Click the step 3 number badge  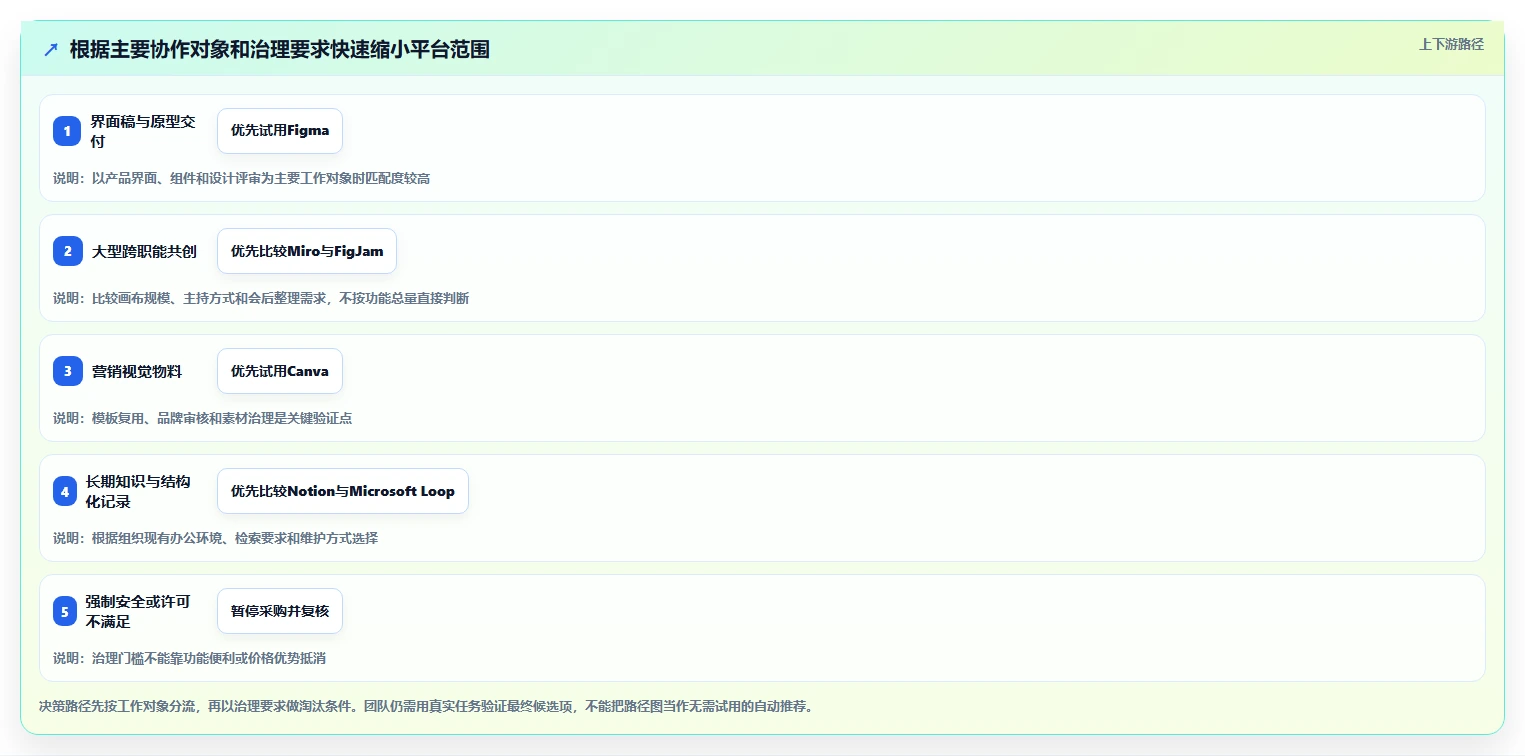tap(67, 371)
